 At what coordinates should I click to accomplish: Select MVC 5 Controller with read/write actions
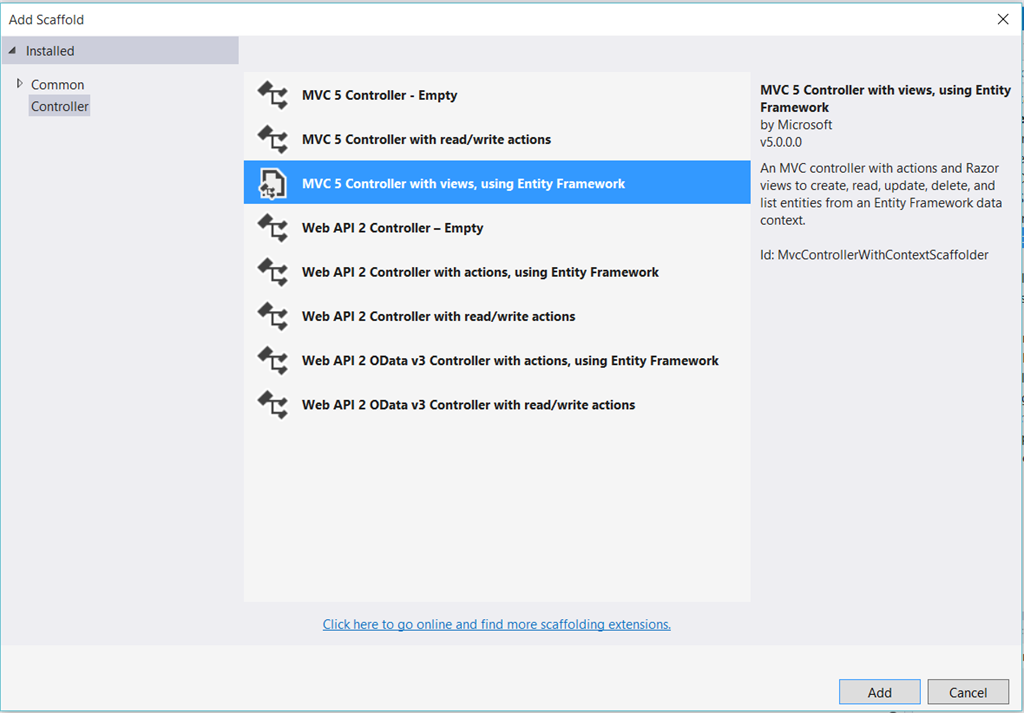pyautogui.click(x=497, y=140)
